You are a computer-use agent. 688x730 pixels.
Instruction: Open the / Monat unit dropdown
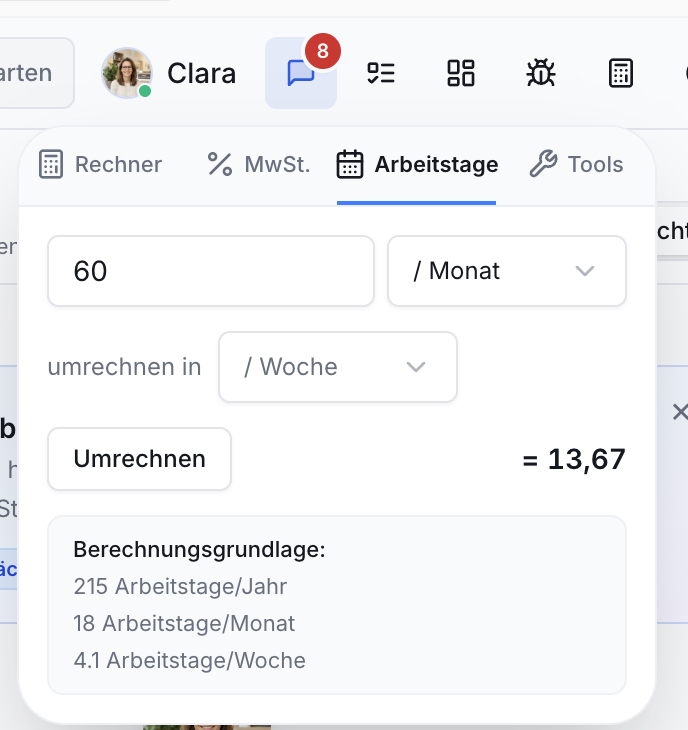[x=507, y=271]
